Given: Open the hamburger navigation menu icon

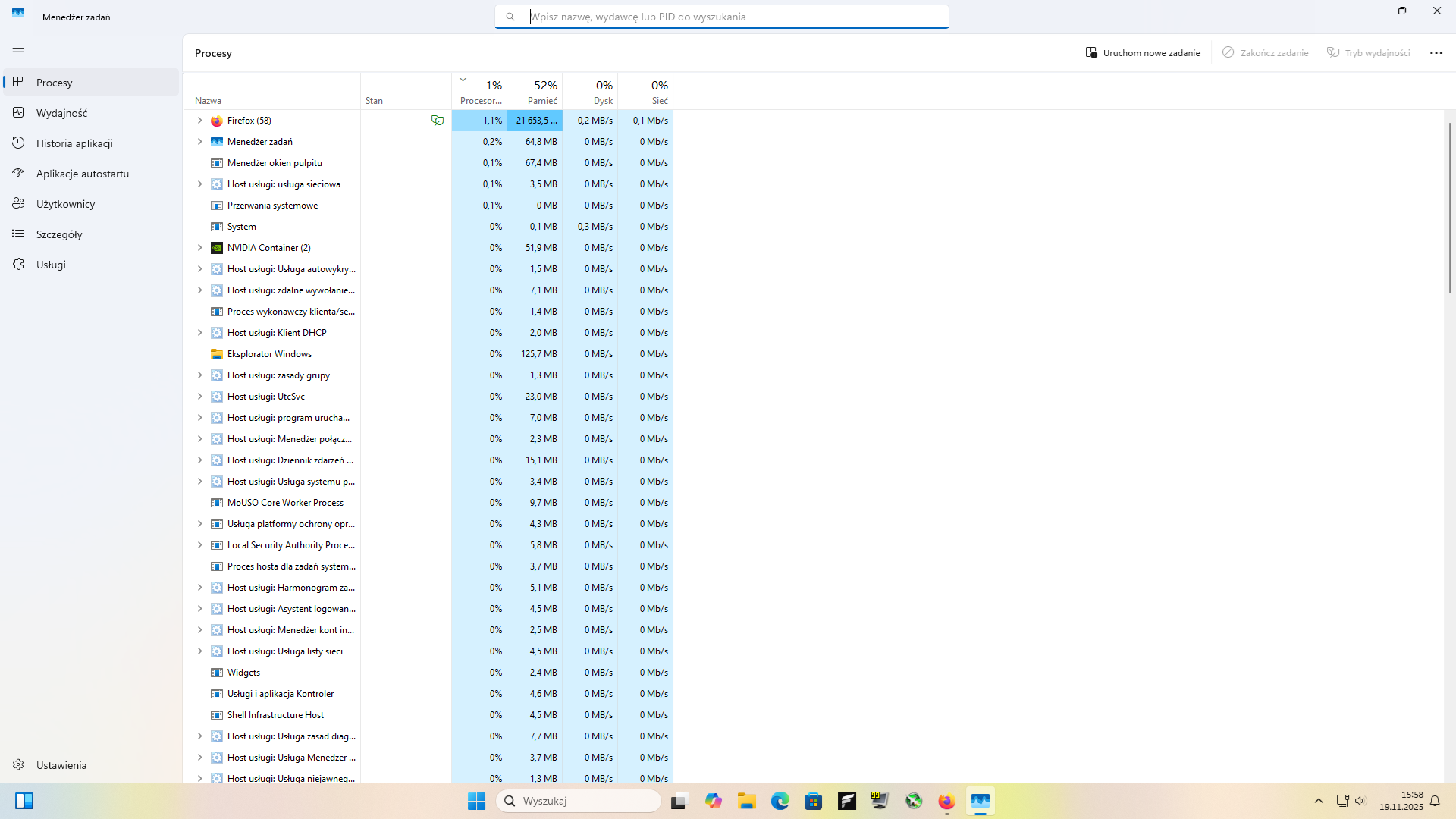Looking at the screenshot, I should [18, 52].
